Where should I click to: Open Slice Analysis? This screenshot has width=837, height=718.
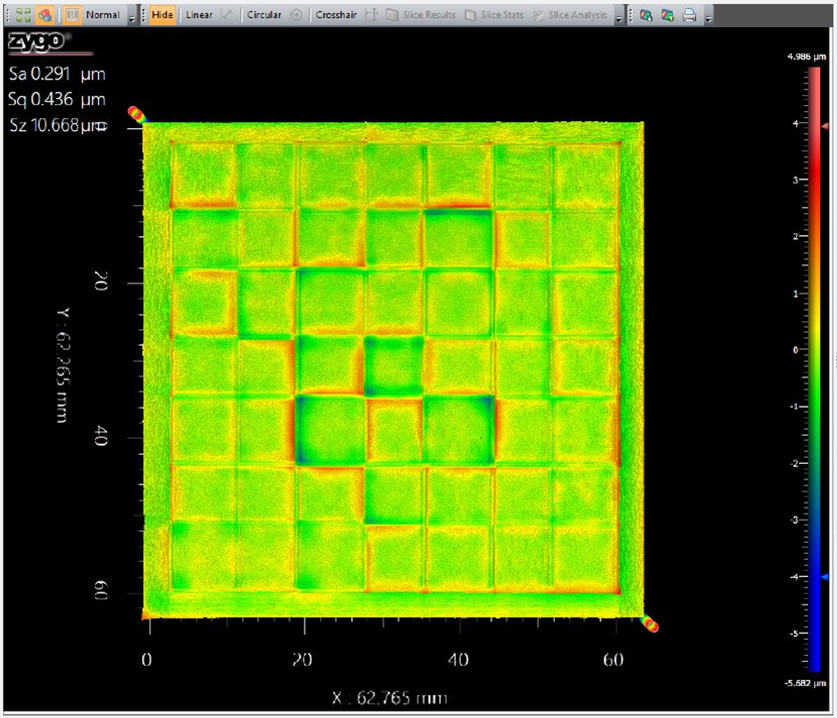click(570, 15)
